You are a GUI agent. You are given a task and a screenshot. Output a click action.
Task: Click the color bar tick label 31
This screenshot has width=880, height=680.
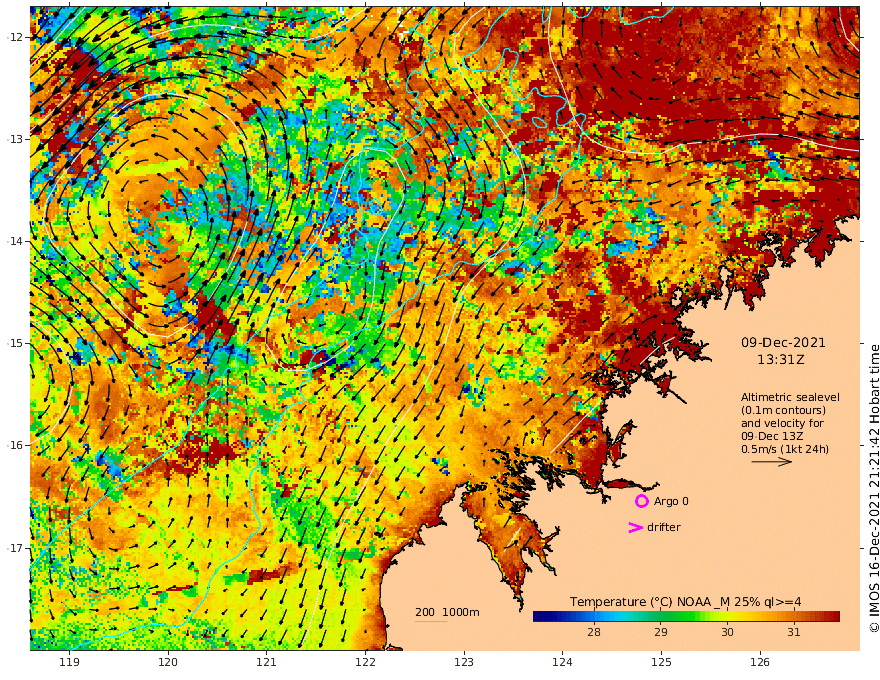click(794, 632)
